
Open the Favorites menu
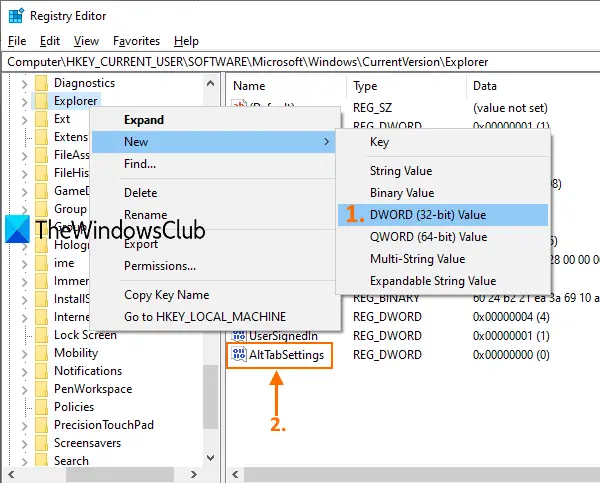tap(136, 41)
